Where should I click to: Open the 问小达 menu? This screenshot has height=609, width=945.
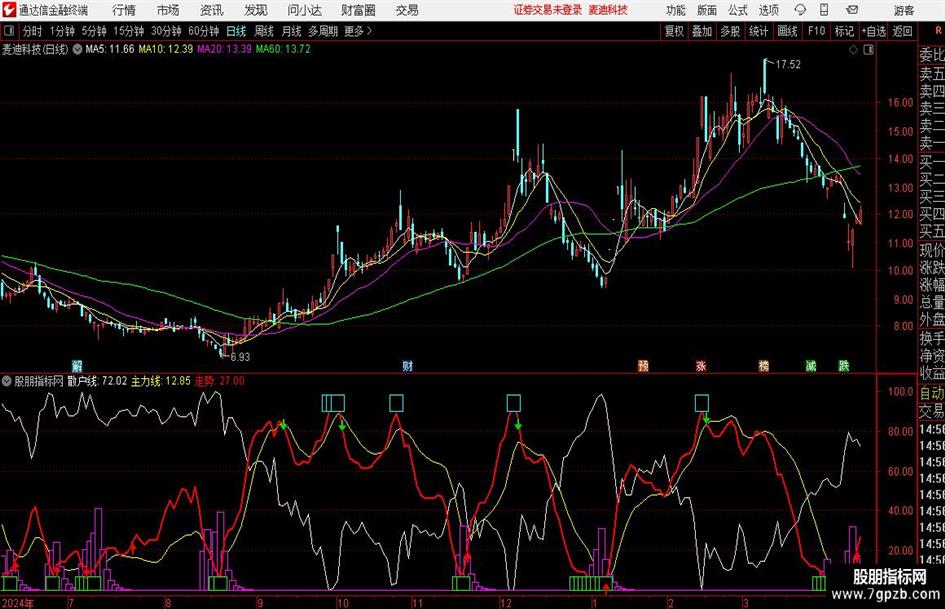pos(304,10)
